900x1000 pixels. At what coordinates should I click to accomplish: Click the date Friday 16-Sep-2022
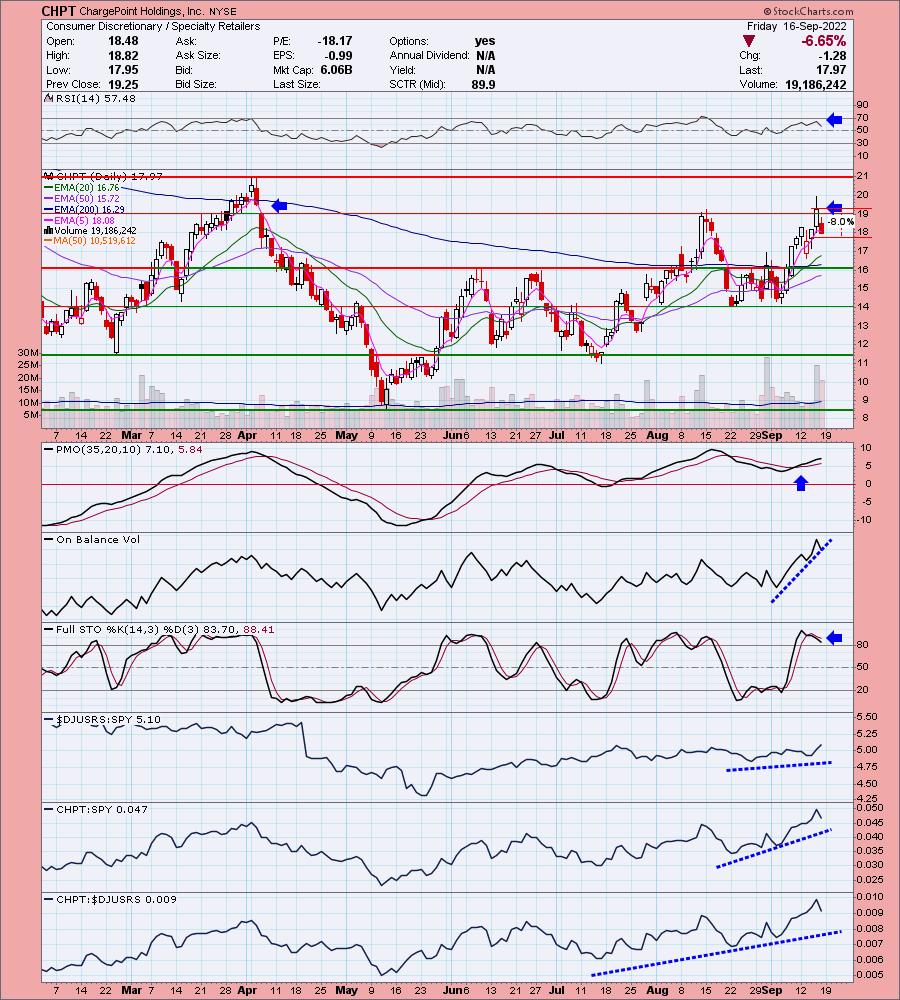click(x=797, y=26)
